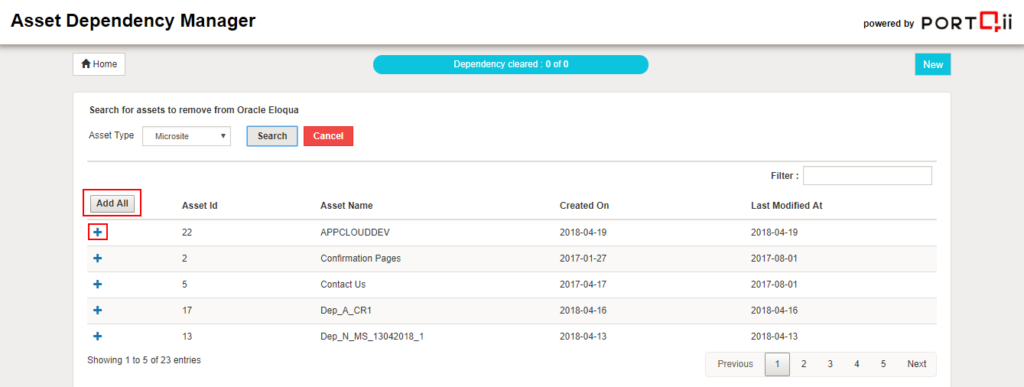Open the Asset Type dropdown
Image resolution: width=1024 pixels, height=387 pixels.
tap(186, 136)
